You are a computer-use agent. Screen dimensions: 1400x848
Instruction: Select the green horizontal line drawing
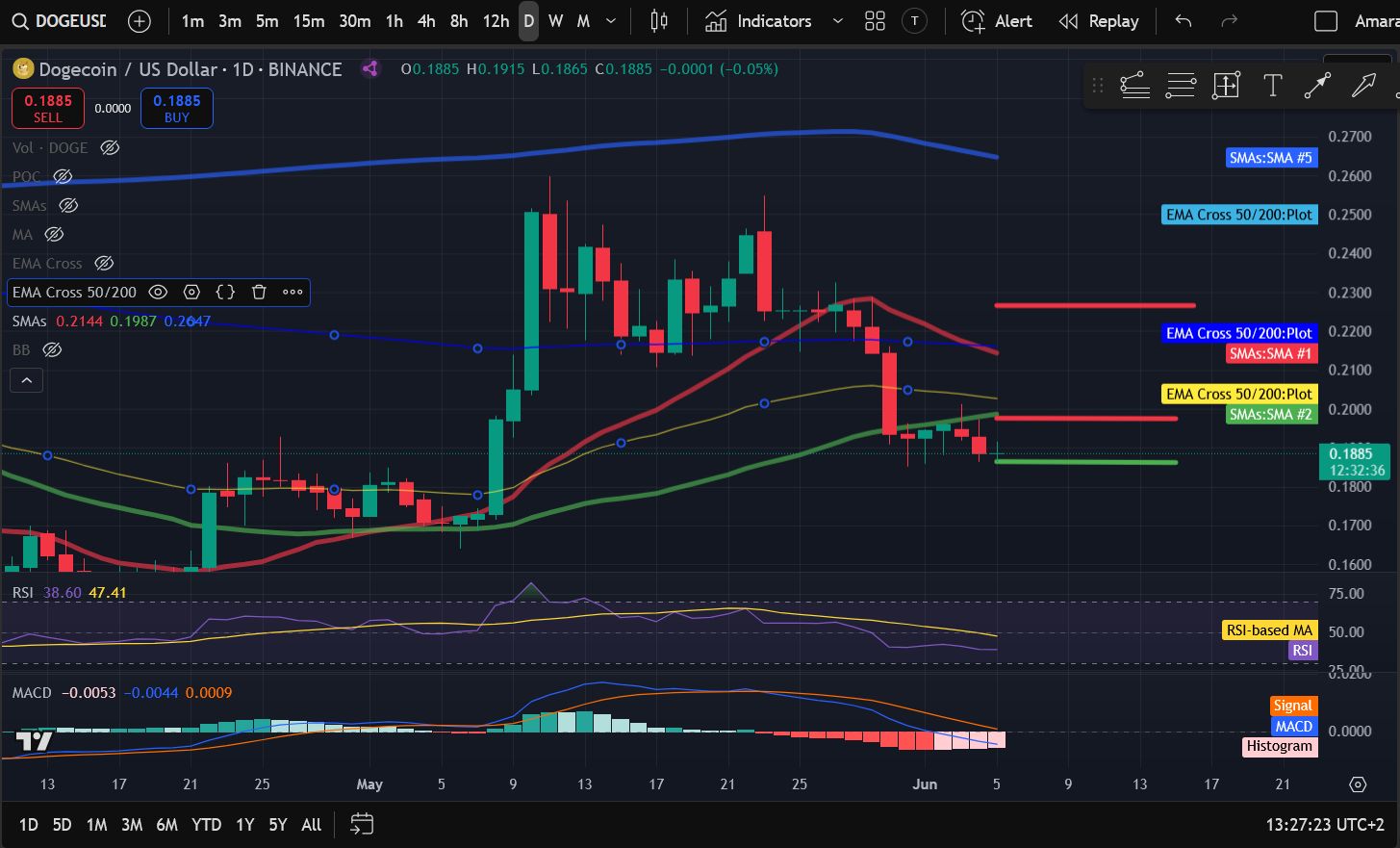click(1085, 462)
